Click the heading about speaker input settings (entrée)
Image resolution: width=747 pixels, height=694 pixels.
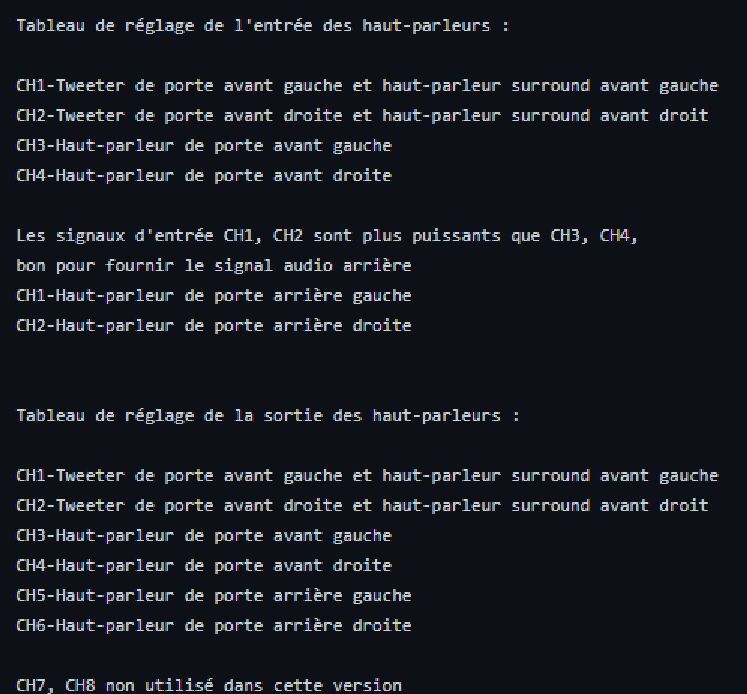(262, 26)
